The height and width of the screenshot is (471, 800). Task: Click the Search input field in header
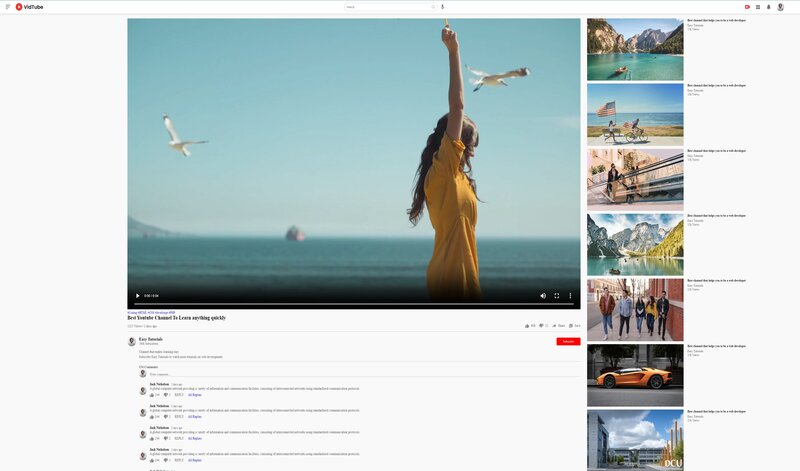(x=387, y=7)
